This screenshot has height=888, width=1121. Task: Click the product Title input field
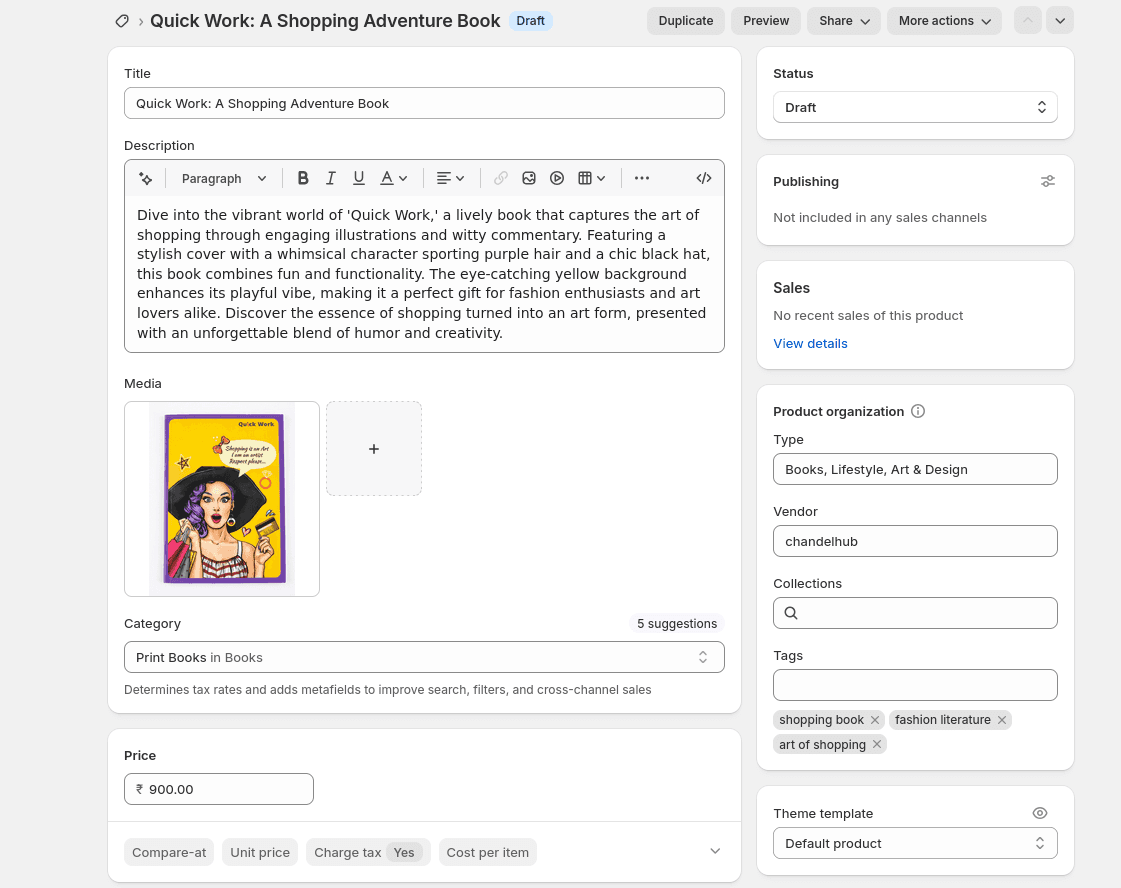point(424,104)
